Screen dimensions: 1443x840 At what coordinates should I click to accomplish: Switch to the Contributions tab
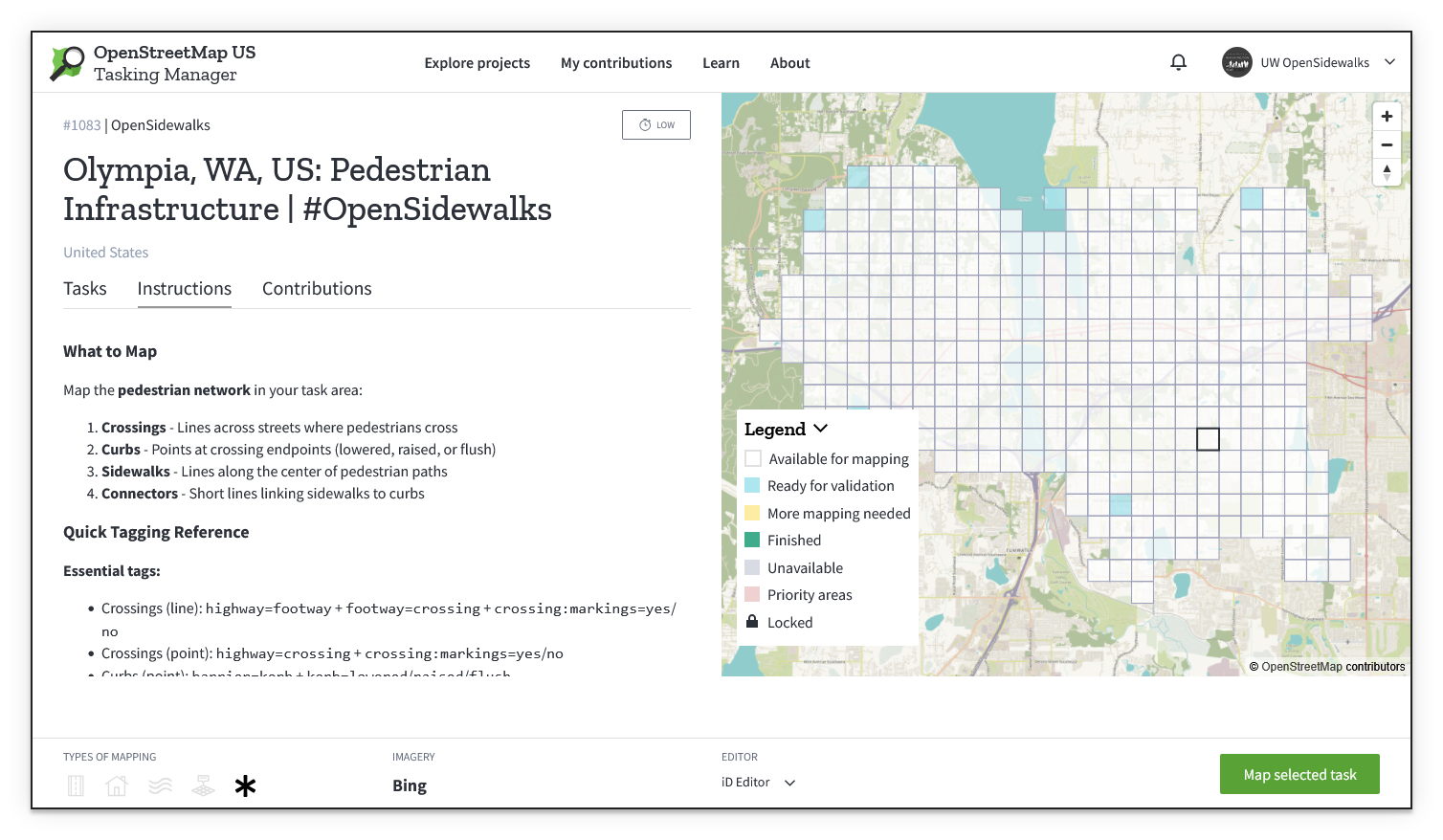[x=317, y=288]
